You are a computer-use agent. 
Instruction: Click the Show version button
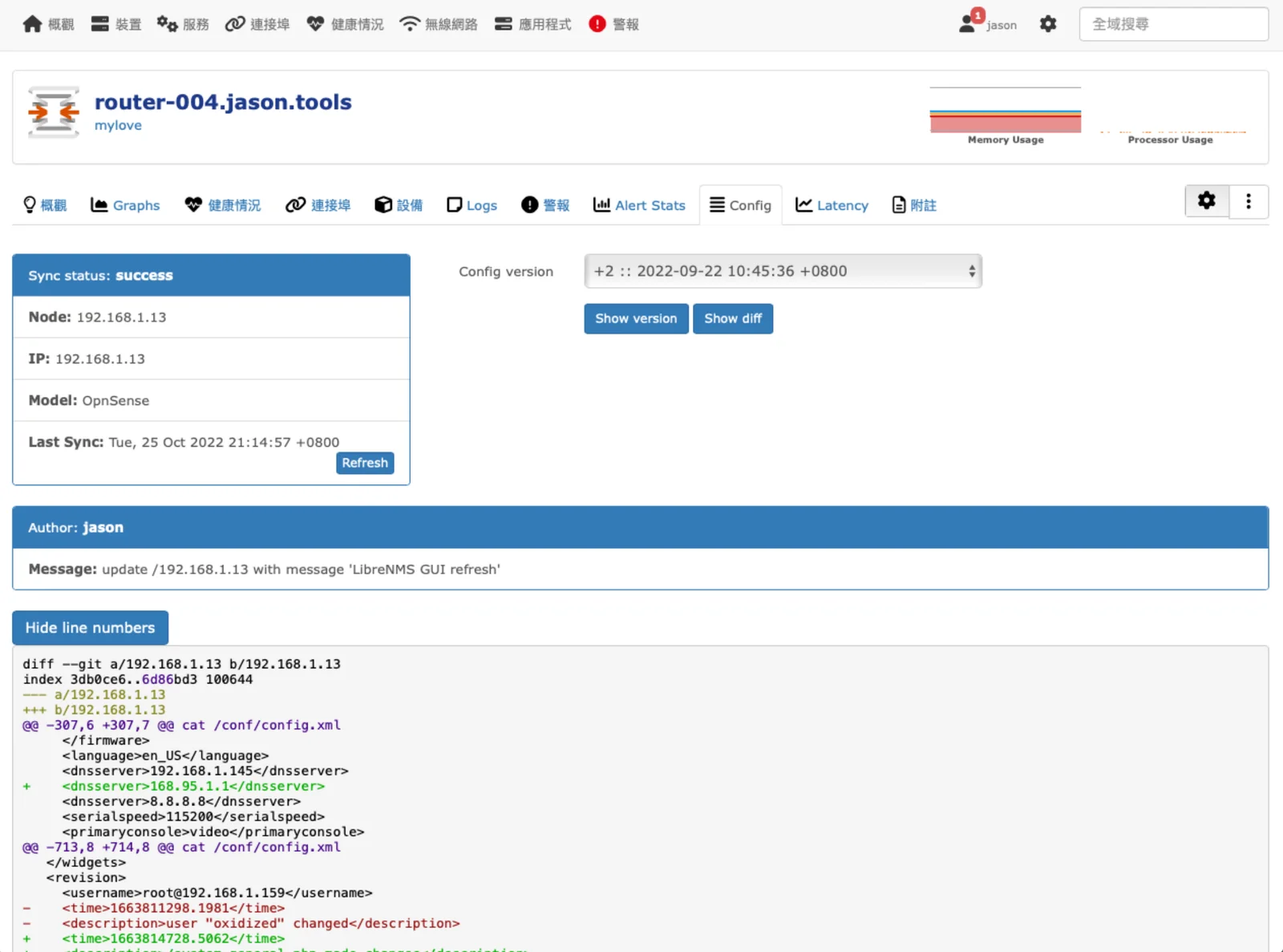pos(636,318)
